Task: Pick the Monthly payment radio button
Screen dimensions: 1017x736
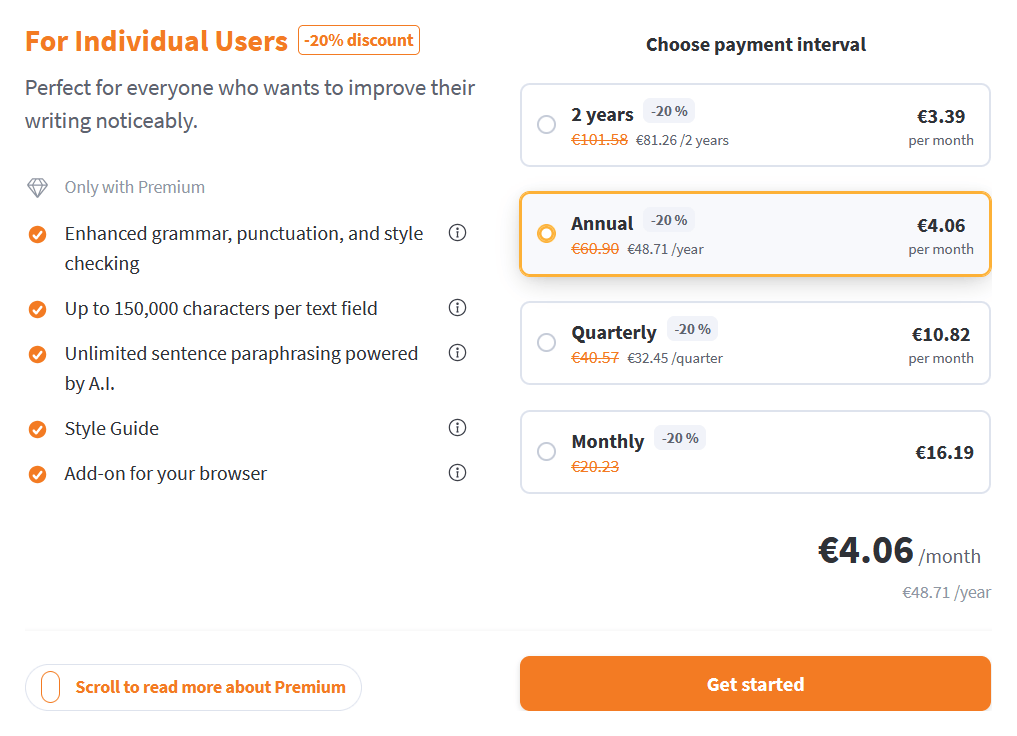Action: 547,451
